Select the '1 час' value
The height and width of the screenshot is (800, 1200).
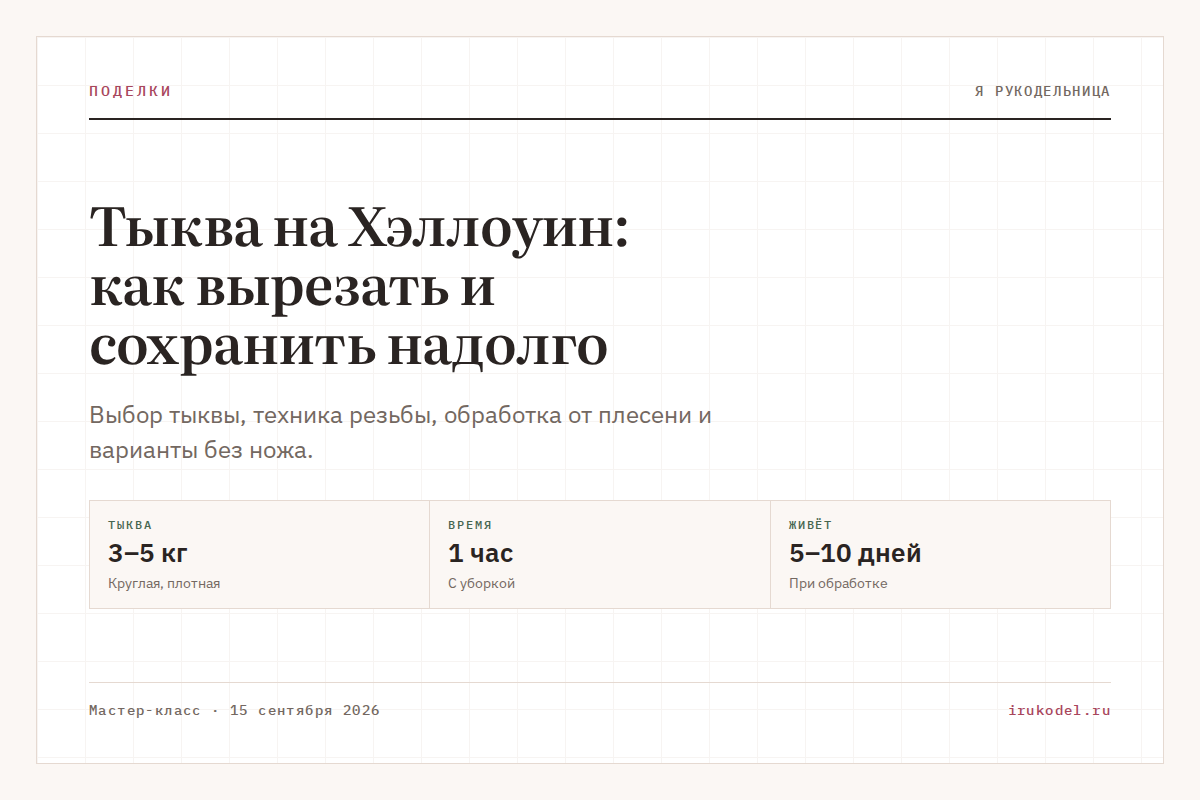tap(481, 553)
